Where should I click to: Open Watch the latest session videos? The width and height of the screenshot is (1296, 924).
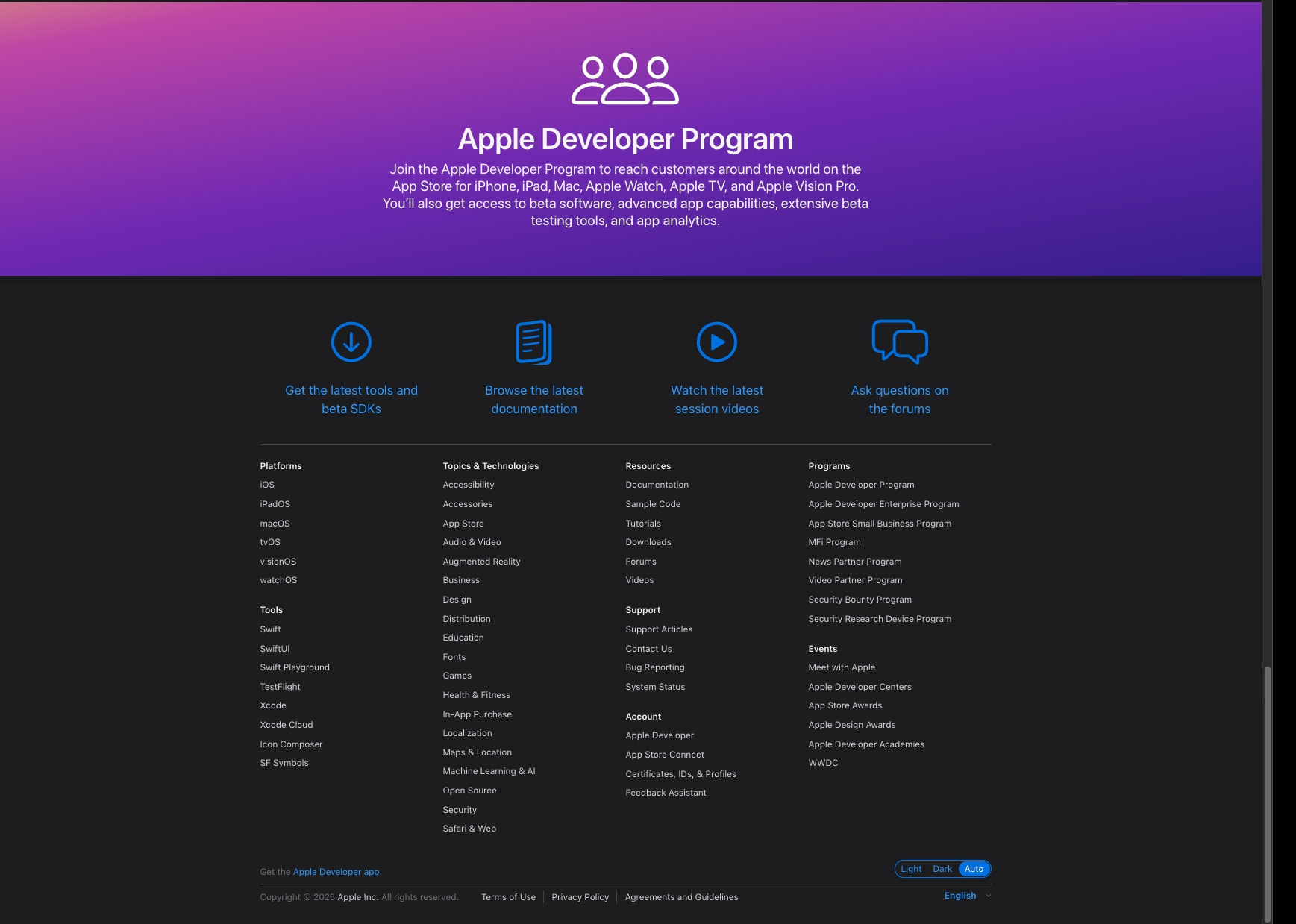coord(716,399)
